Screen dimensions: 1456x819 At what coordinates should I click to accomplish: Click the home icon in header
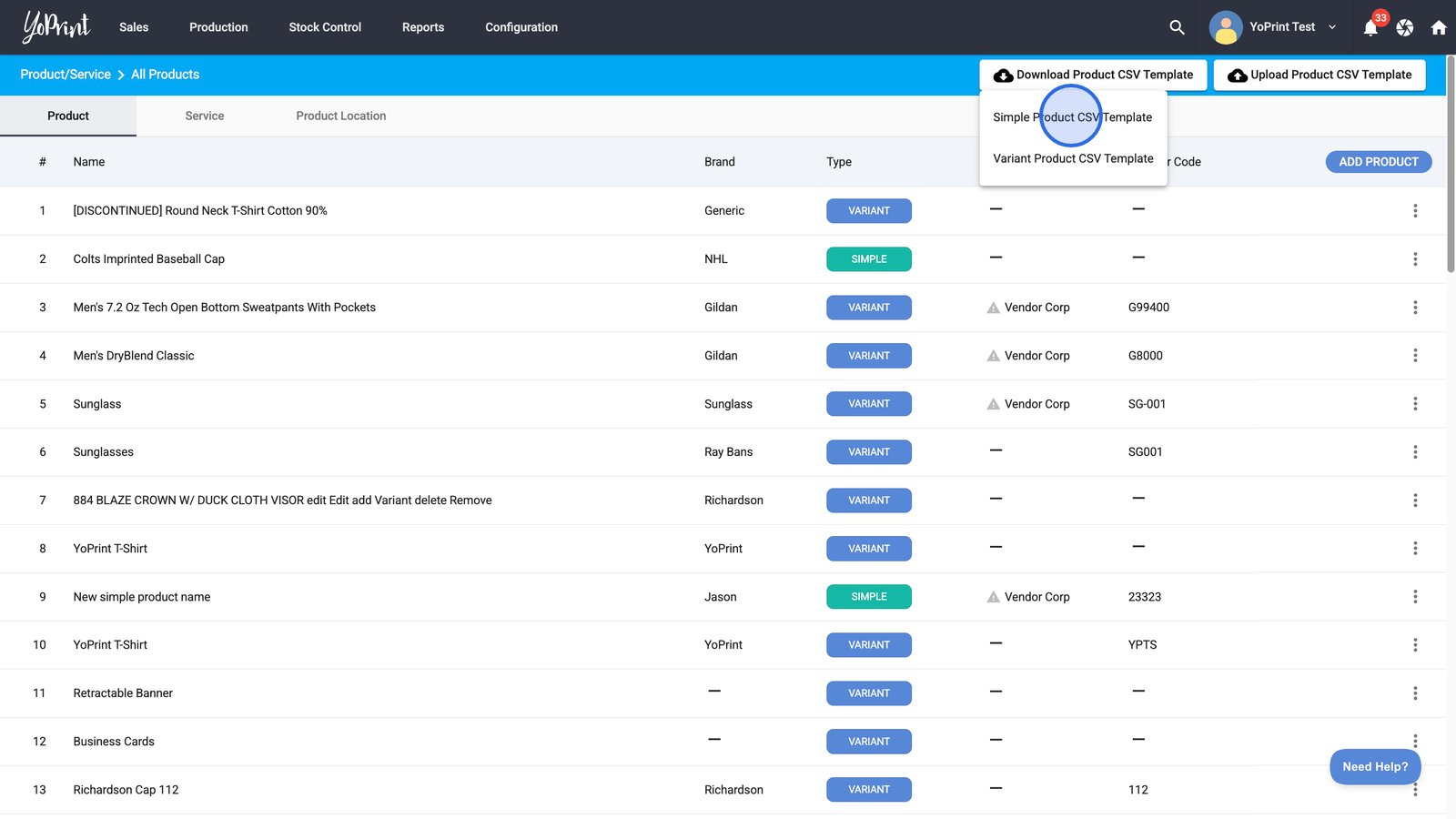(1439, 28)
